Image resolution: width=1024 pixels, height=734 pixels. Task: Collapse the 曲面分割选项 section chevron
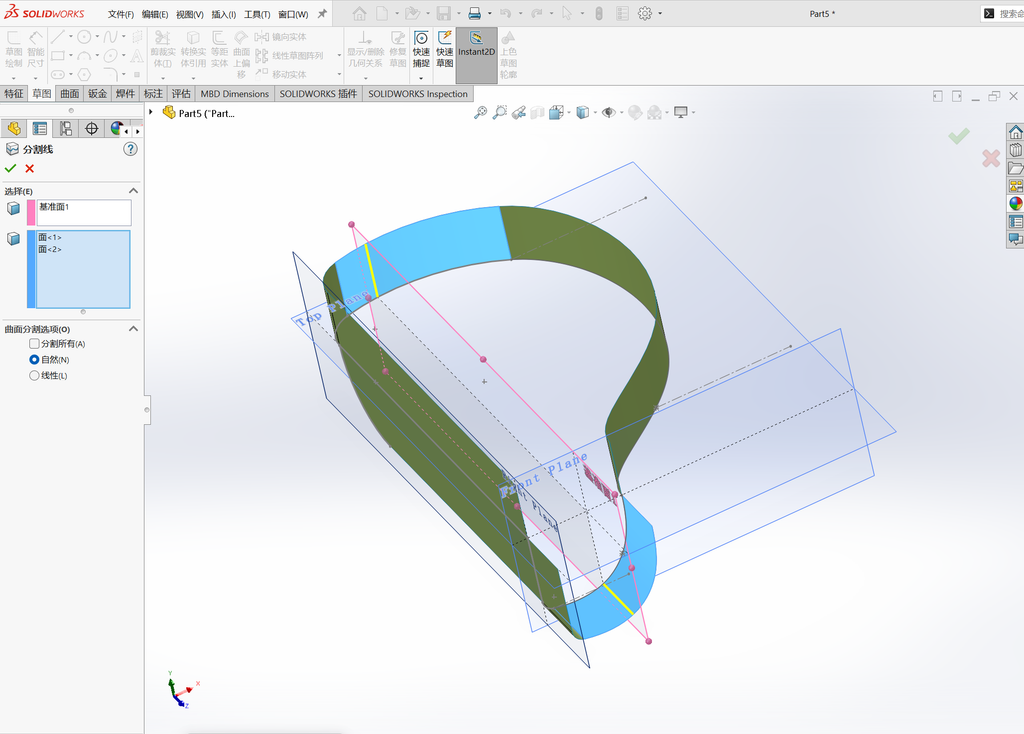tap(133, 328)
